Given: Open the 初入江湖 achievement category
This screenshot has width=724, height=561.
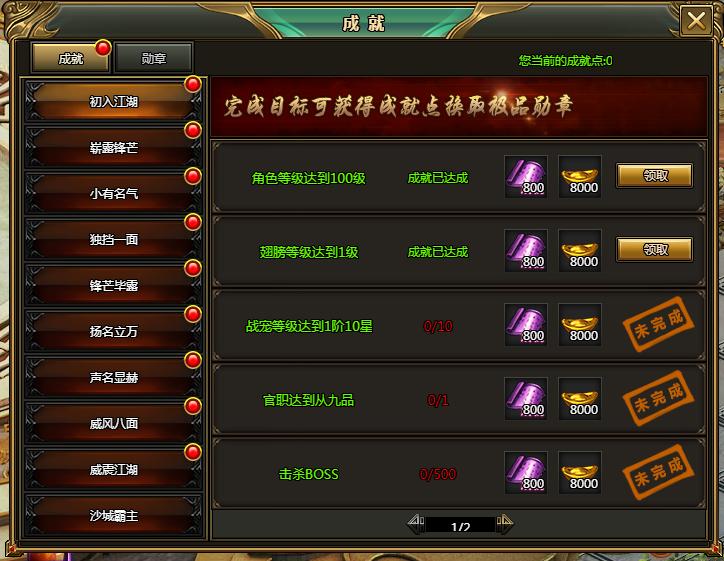Looking at the screenshot, I should click(114, 101).
